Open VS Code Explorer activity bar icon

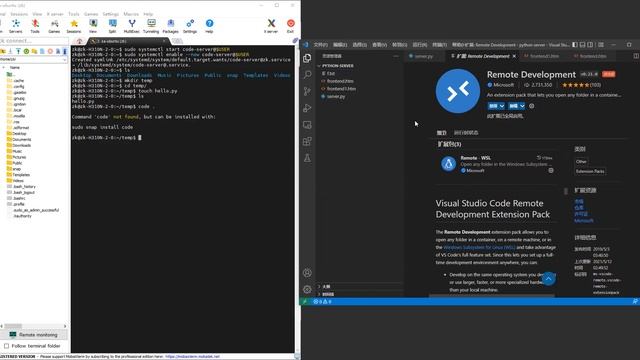307,58
